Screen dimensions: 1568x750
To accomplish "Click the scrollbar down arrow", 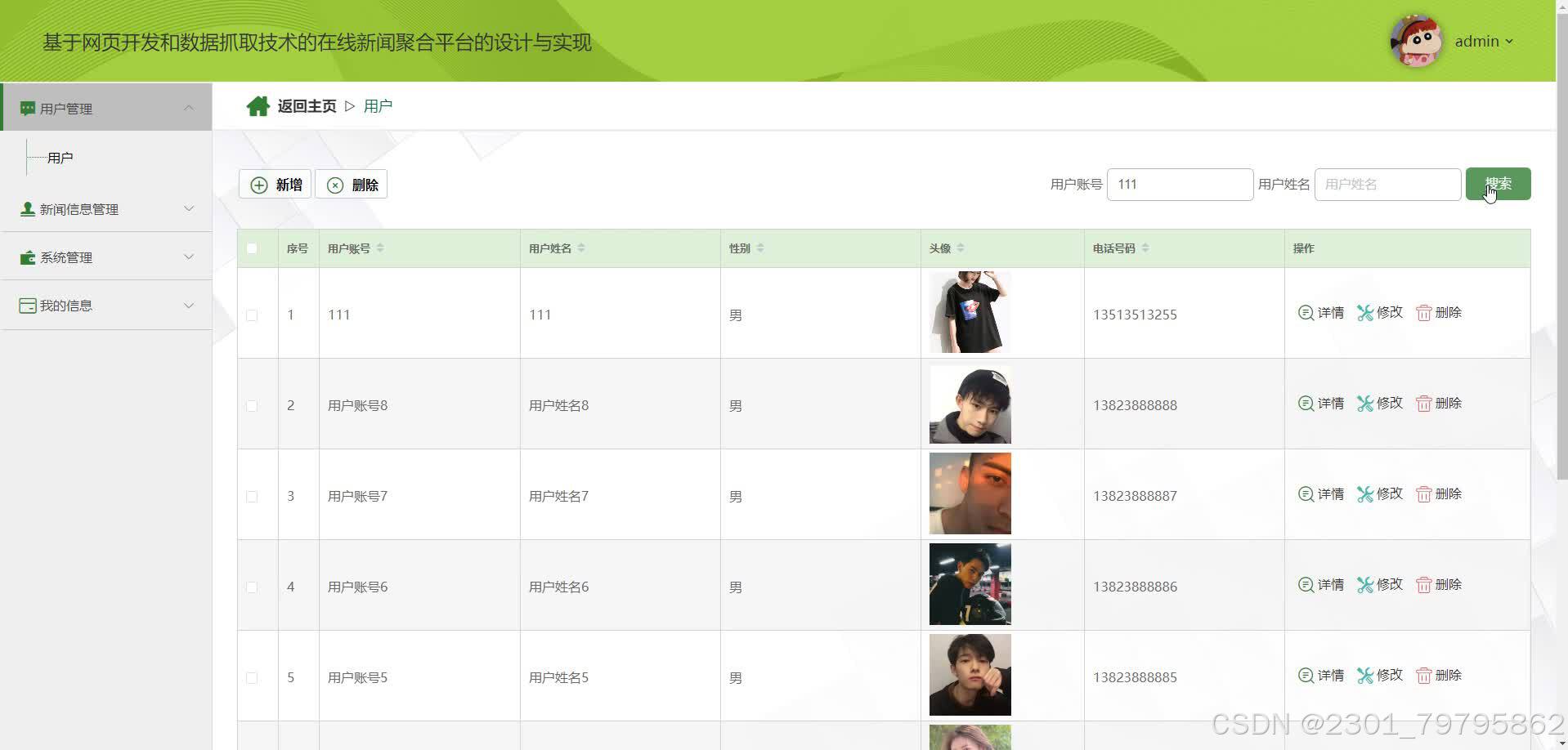I will click(1561, 743).
